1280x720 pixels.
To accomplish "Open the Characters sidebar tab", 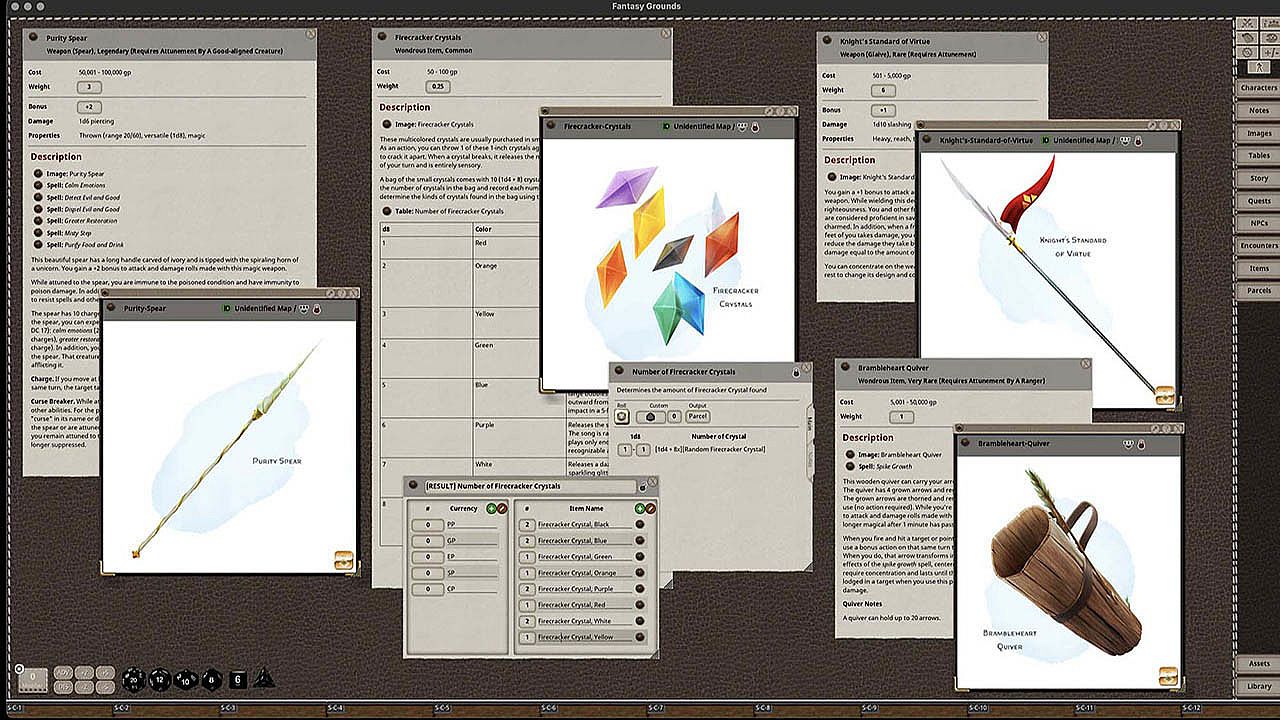I will (x=1259, y=88).
